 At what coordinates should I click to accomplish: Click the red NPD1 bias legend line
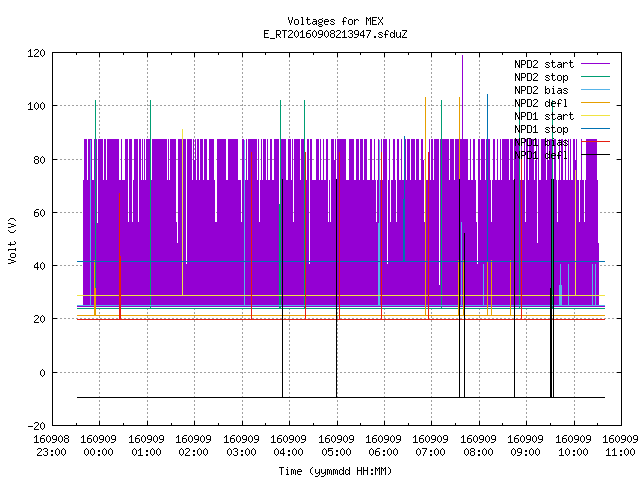click(x=596, y=142)
